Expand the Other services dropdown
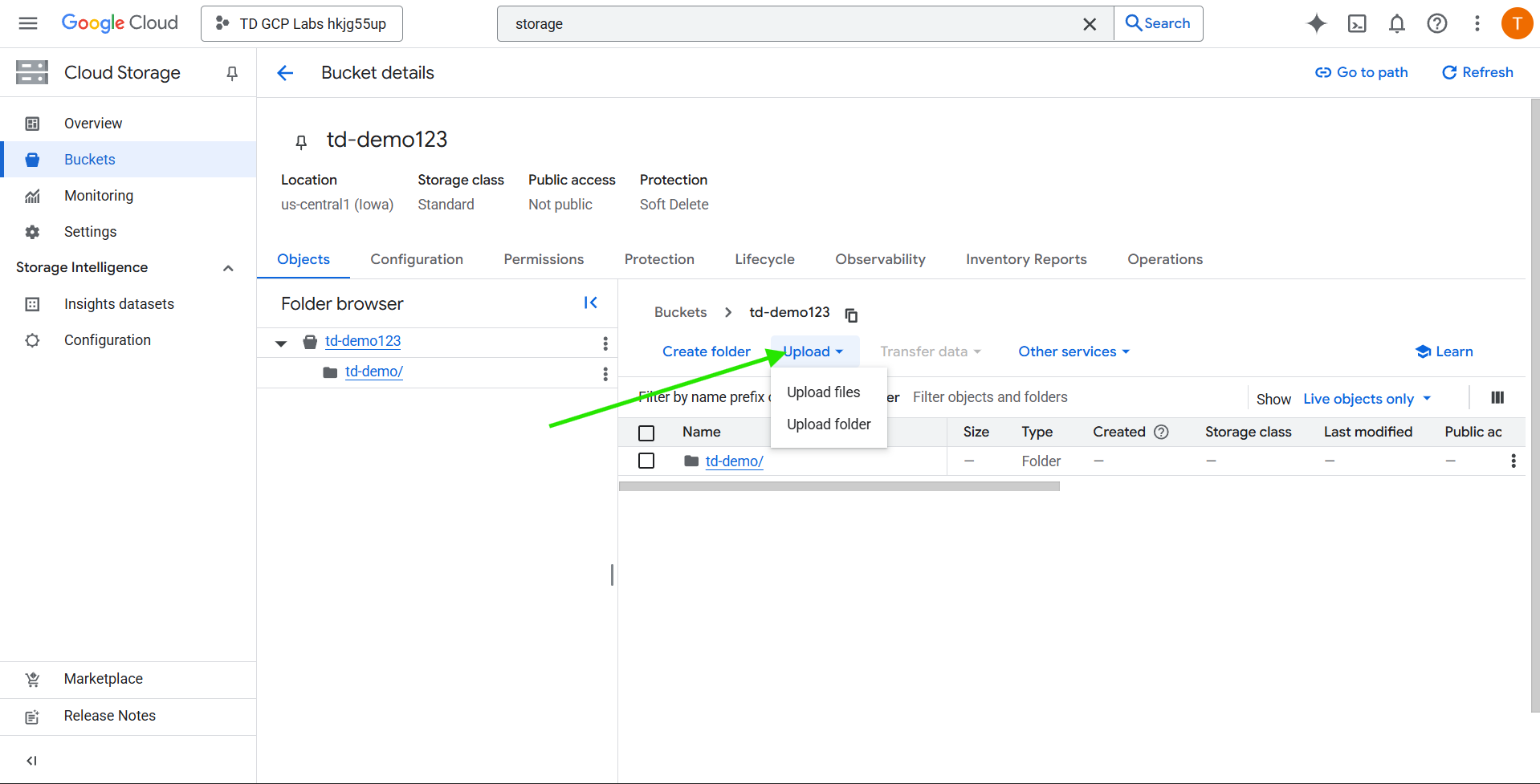Image resolution: width=1540 pixels, height=784 pixels. (1074, 351)
